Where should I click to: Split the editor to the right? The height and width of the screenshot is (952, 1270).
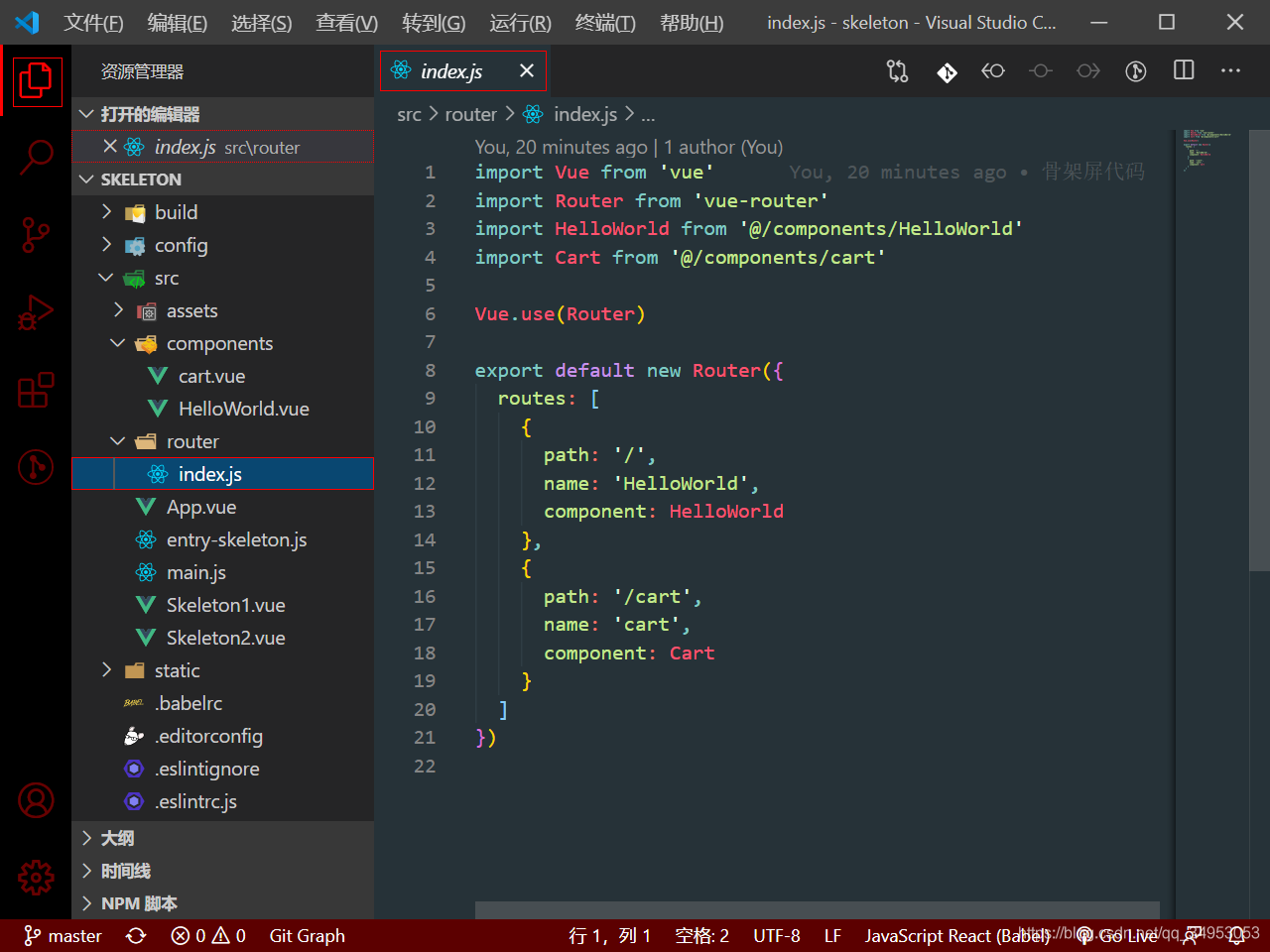[x=1184, y=70]
